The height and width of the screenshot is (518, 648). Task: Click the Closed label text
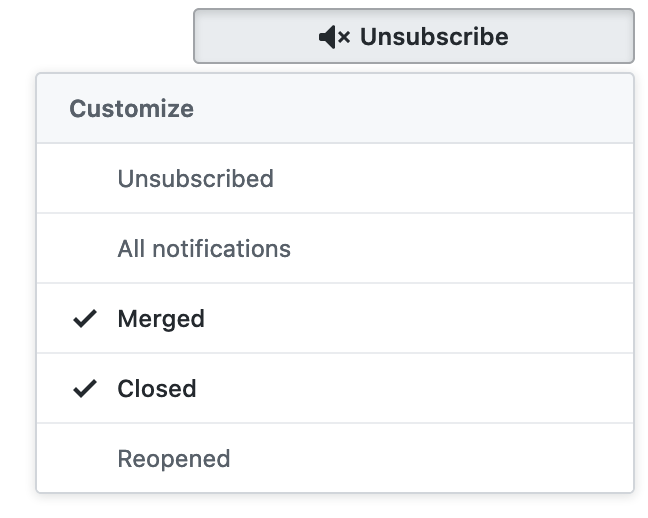click(x=157, y=389)
